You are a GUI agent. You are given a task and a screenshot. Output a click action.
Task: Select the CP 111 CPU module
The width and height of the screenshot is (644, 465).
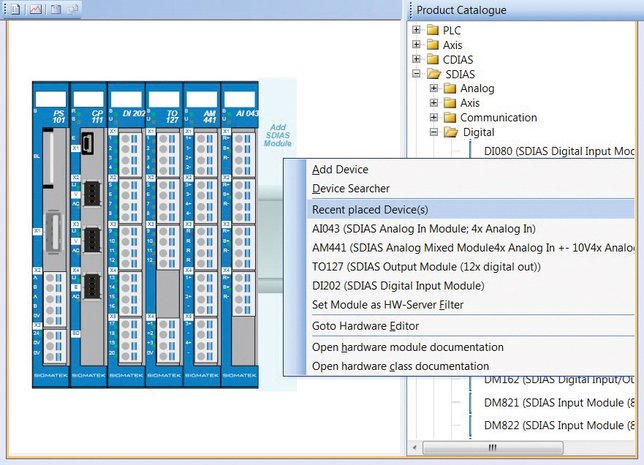coord(88,235)
